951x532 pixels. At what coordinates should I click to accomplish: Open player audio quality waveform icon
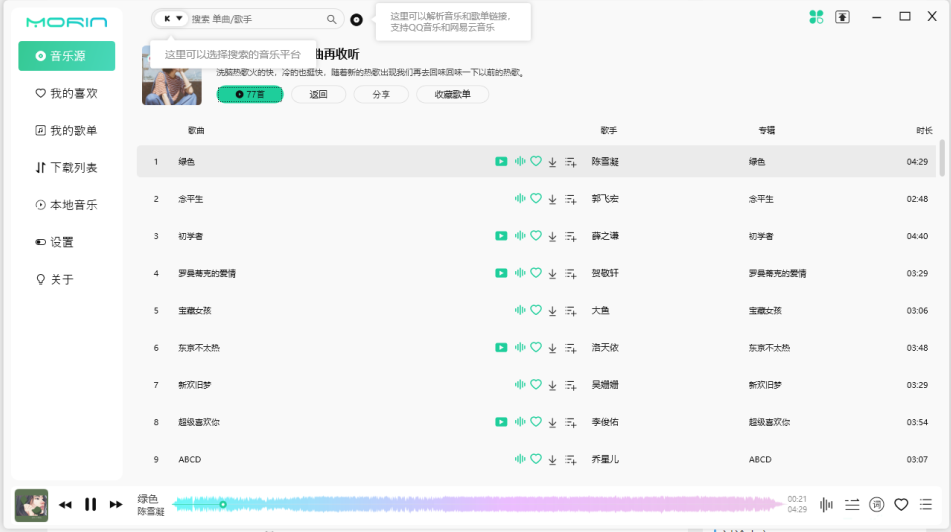click(x=826, y=505)
